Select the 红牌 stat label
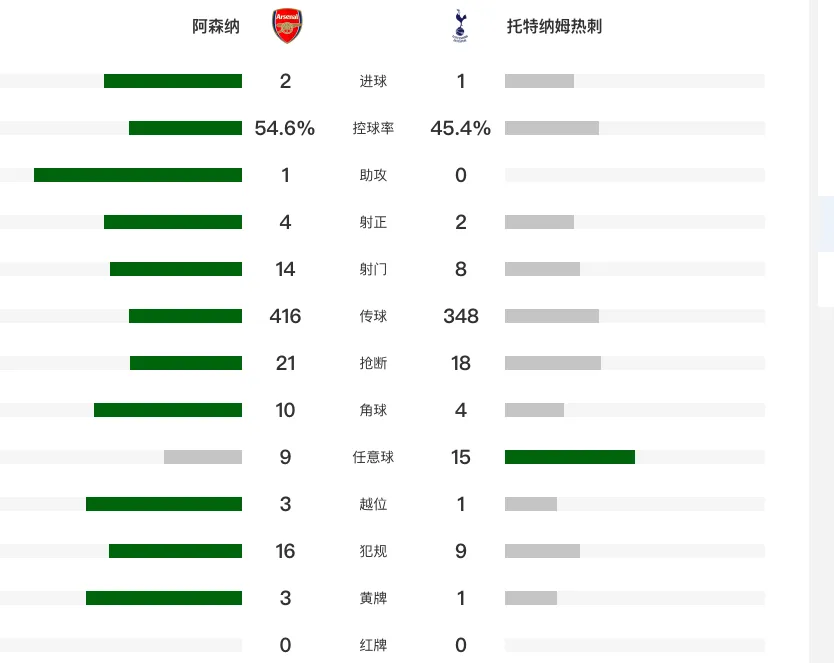 pyautogui.click(x=373, y=645)
